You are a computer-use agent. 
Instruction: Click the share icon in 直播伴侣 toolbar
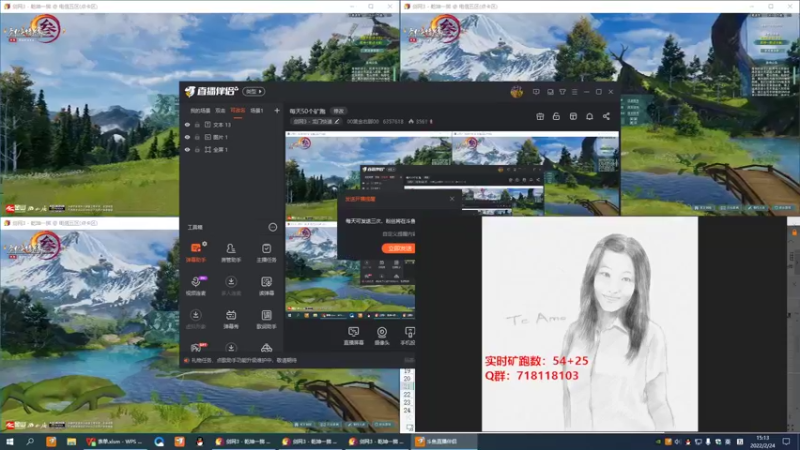click(606, 116)
